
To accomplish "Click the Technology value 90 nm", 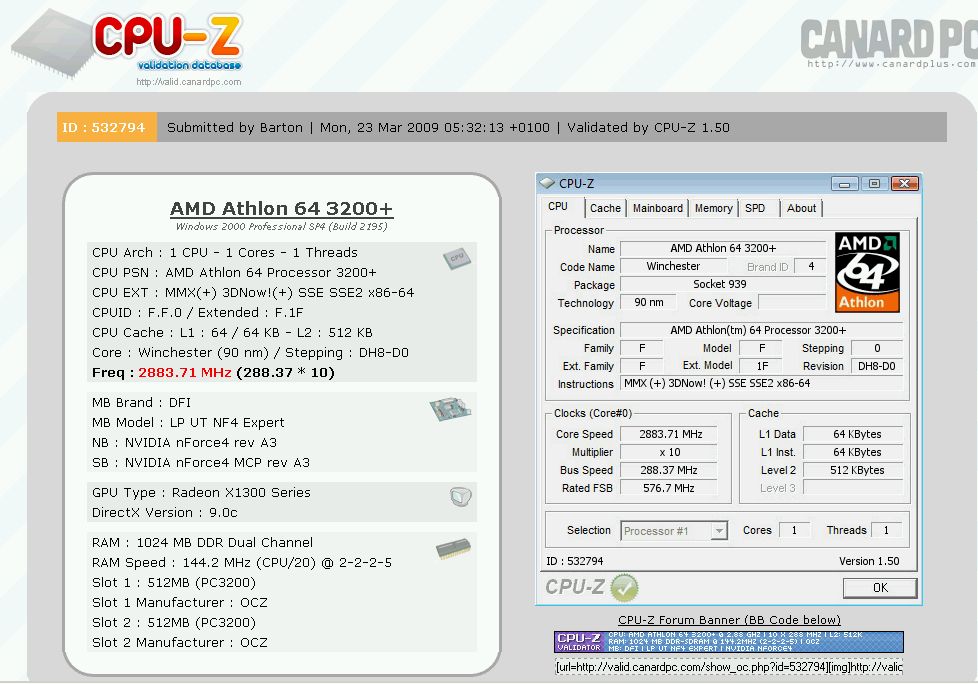I will point(649,302).
